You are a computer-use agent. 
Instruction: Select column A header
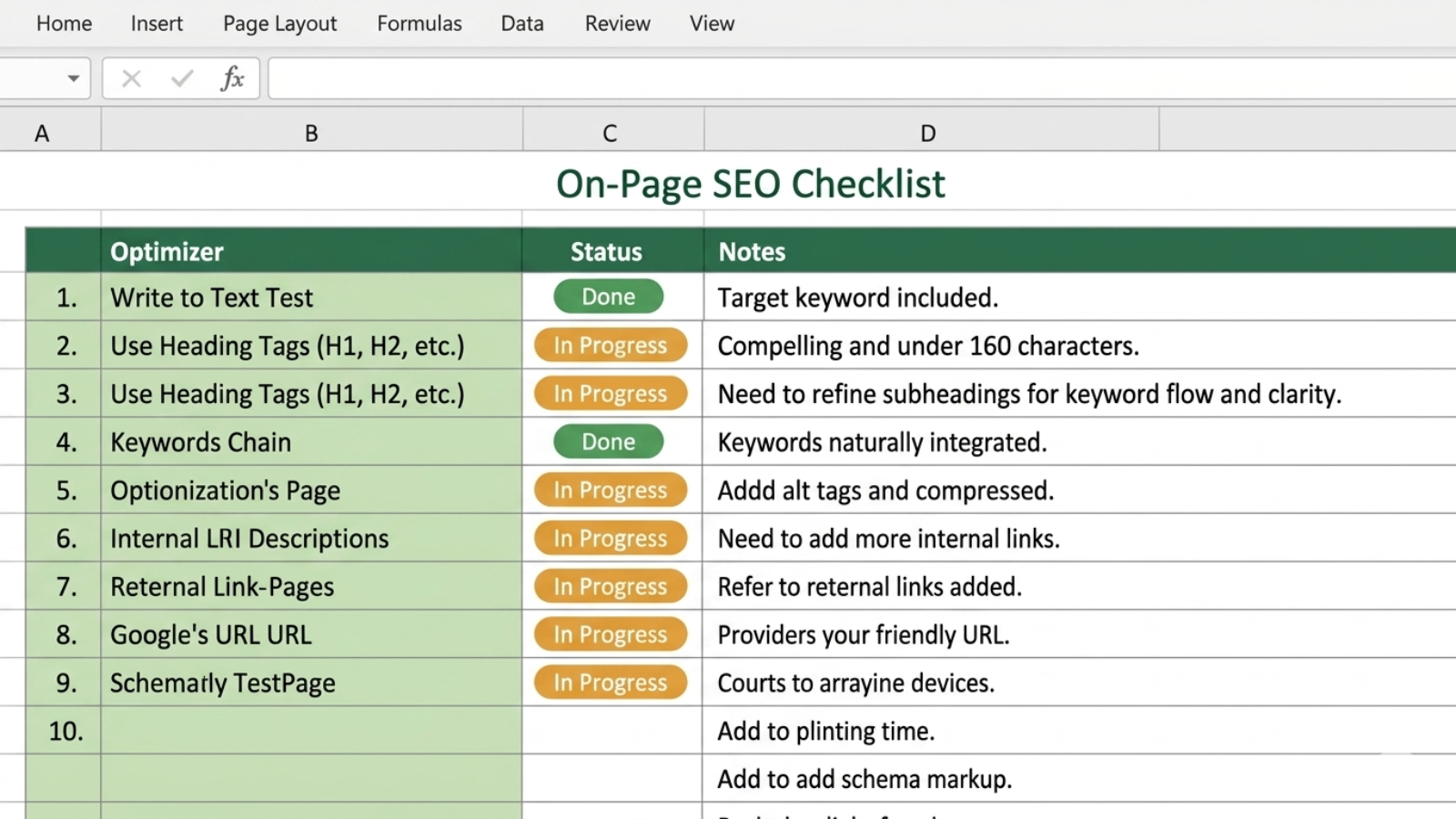50,133
